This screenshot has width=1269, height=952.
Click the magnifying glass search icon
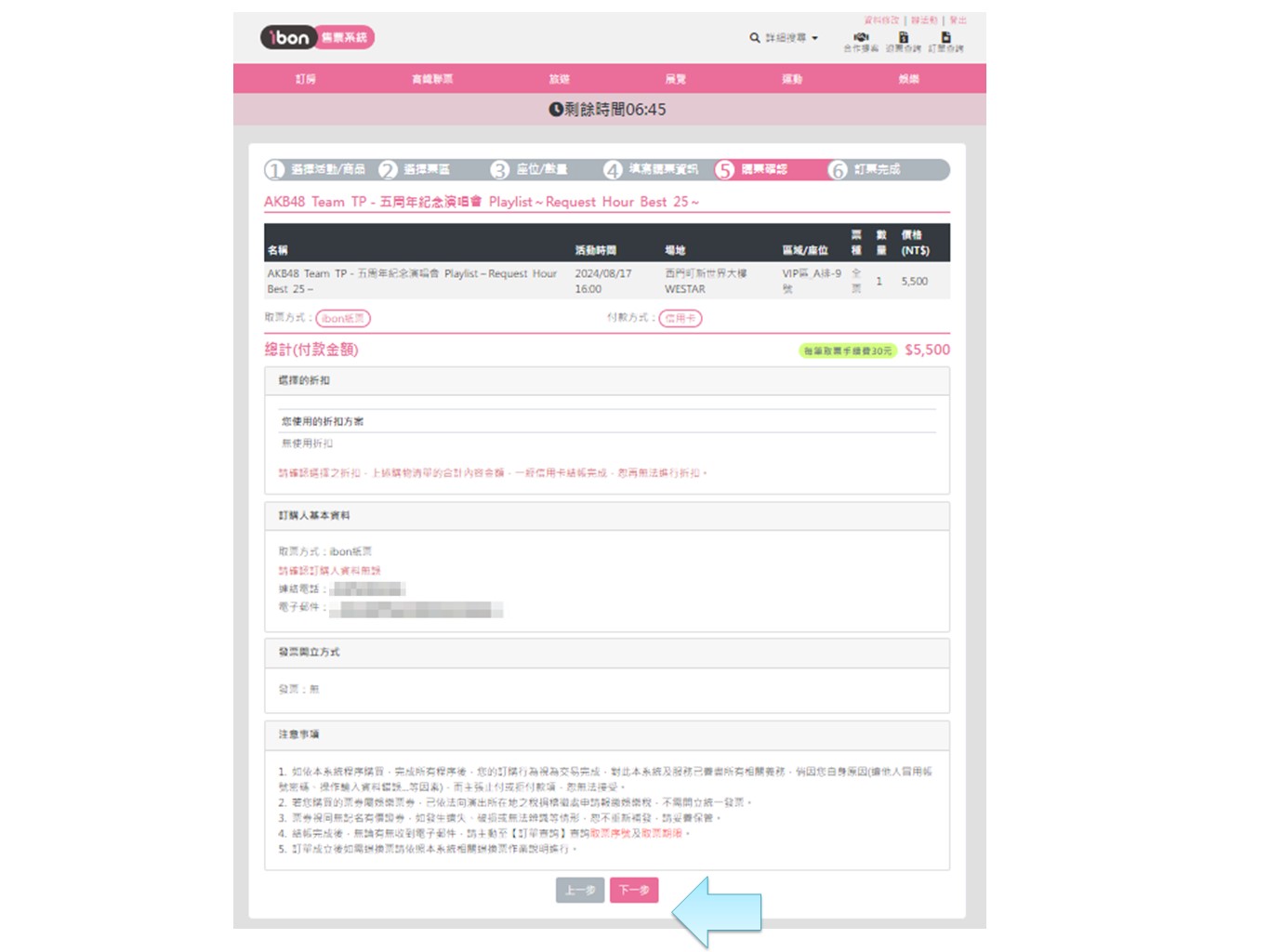pyautogui.click(x=754, y=38)
